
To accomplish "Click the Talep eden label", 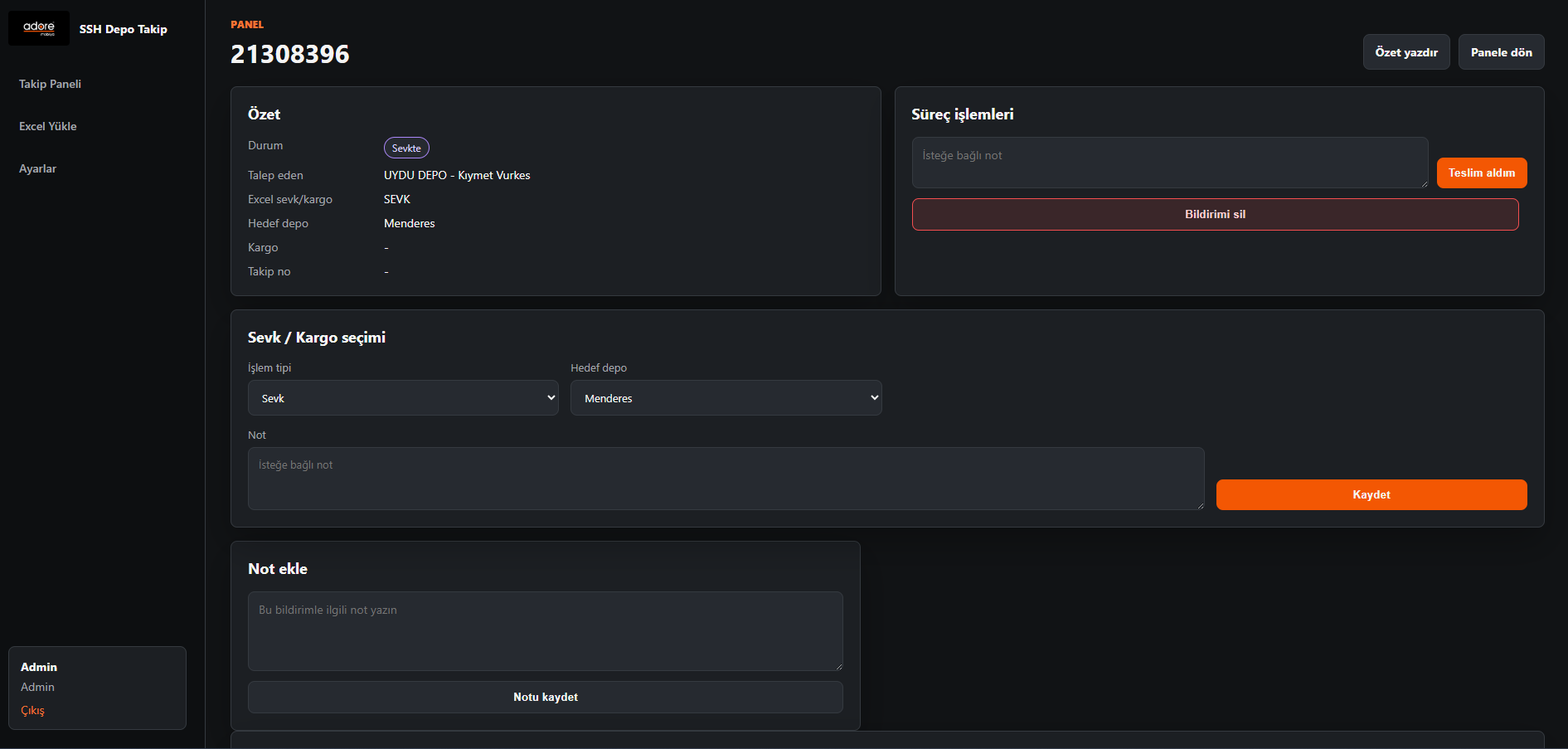I will [x=275, y=175].
